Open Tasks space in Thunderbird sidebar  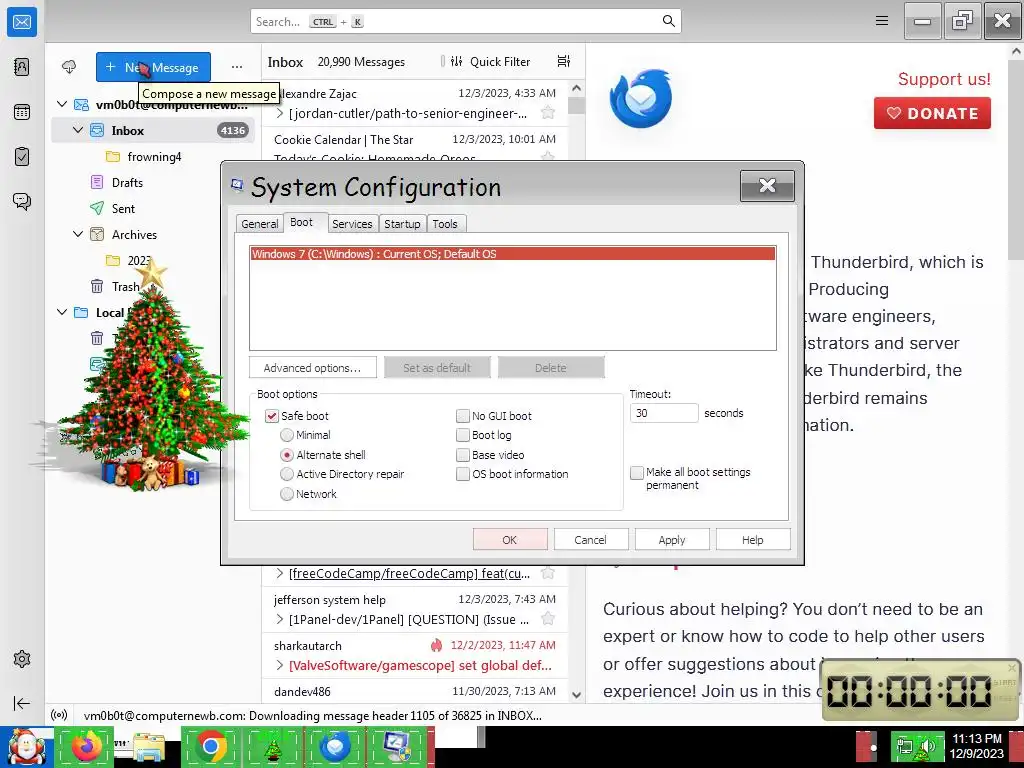point(22,157)
